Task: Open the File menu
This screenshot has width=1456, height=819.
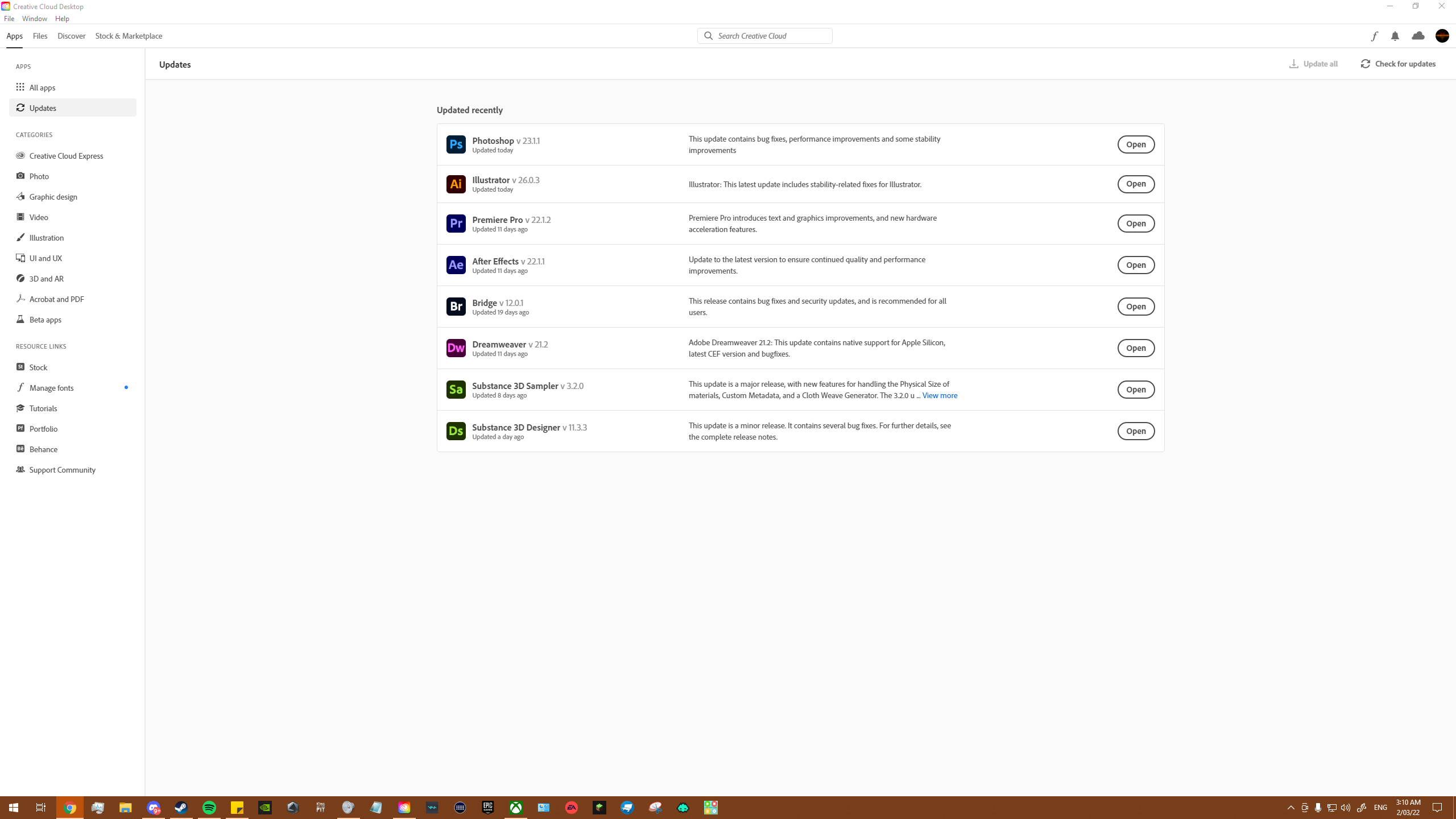Action: [x=9, y=19]
